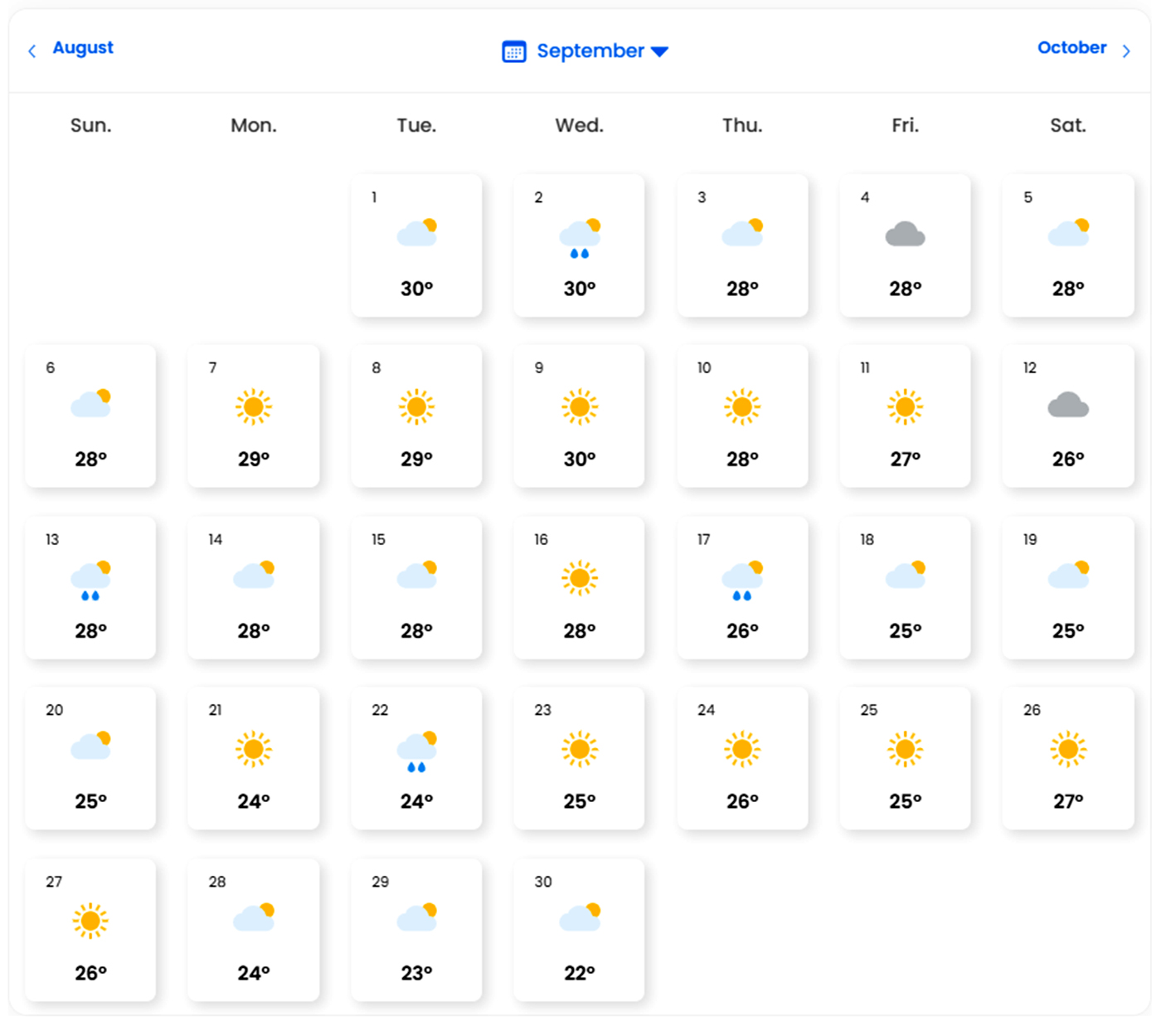Select the 28° temperature on day 16
This screenshot has height=1036, width=1161.
580,631
